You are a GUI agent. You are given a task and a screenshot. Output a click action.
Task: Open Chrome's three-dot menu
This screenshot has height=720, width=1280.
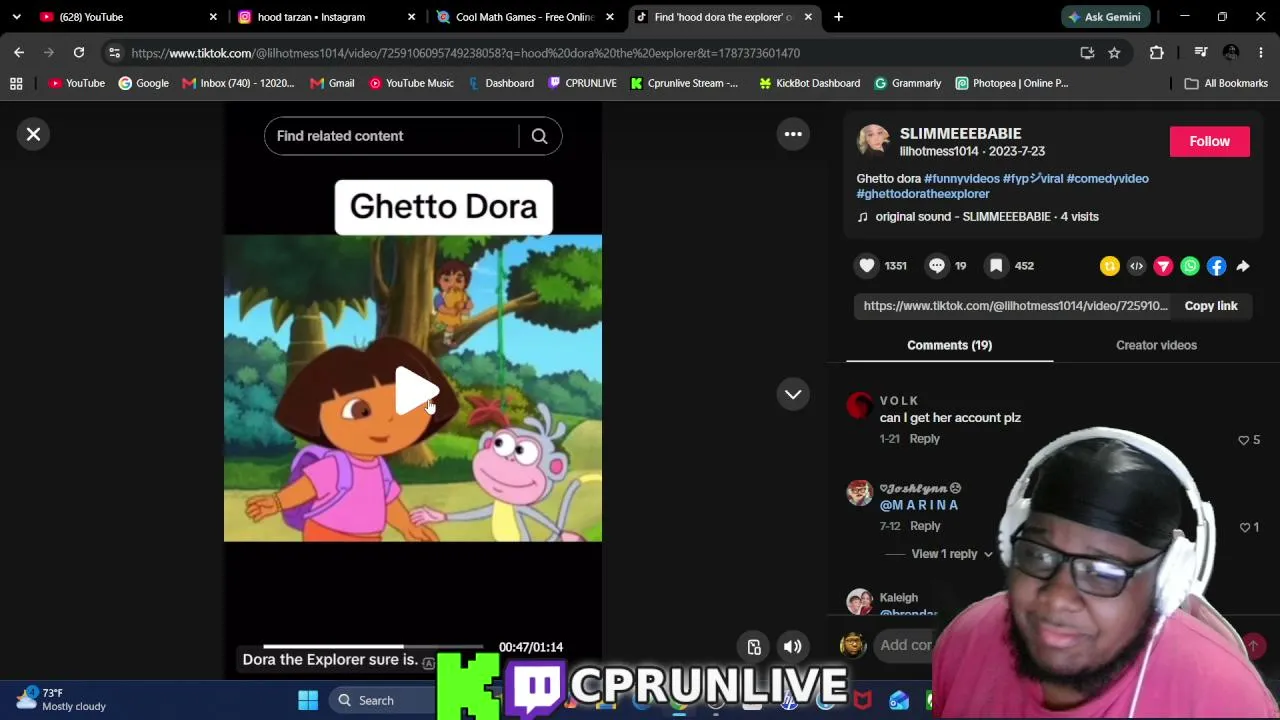(x=1261, y=53)
